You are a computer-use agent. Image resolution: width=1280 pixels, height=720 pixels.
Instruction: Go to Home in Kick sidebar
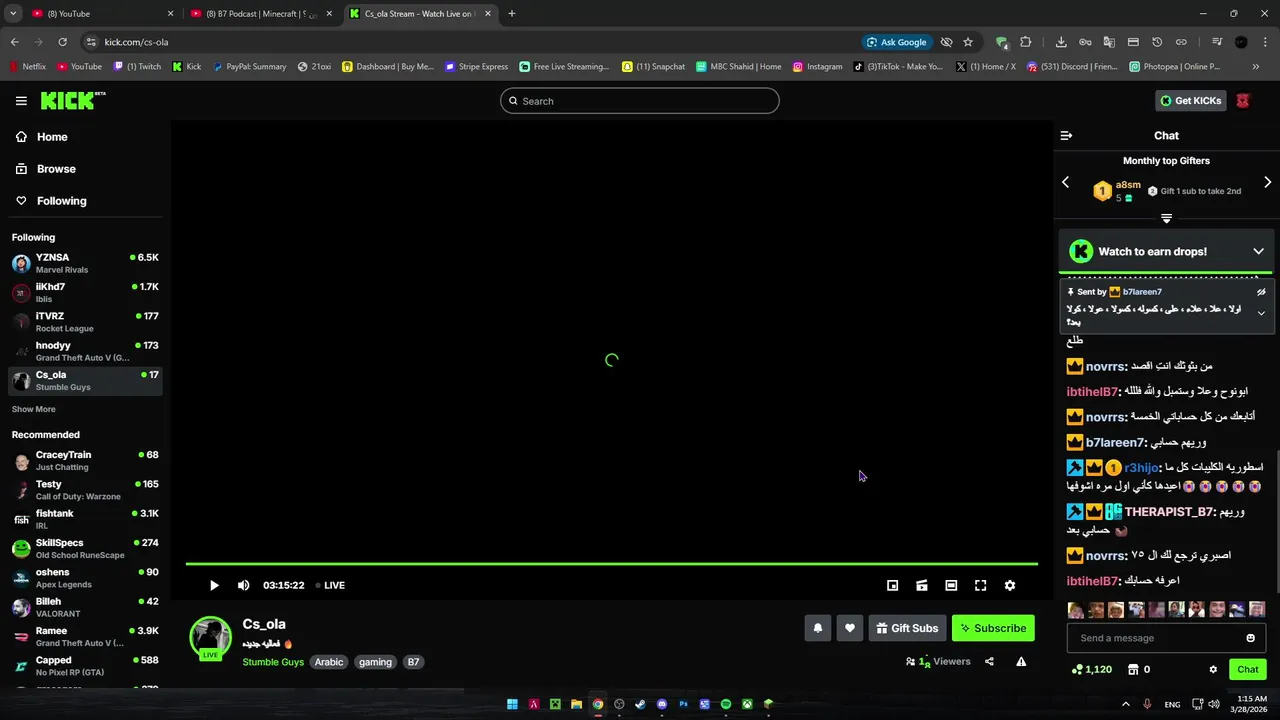(52, 137)
